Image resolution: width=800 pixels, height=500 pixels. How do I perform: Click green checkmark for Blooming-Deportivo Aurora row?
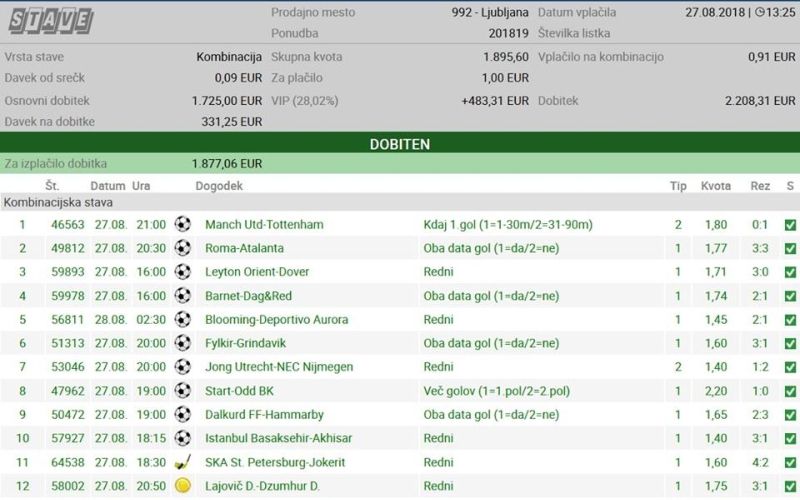tap(790, 320)
